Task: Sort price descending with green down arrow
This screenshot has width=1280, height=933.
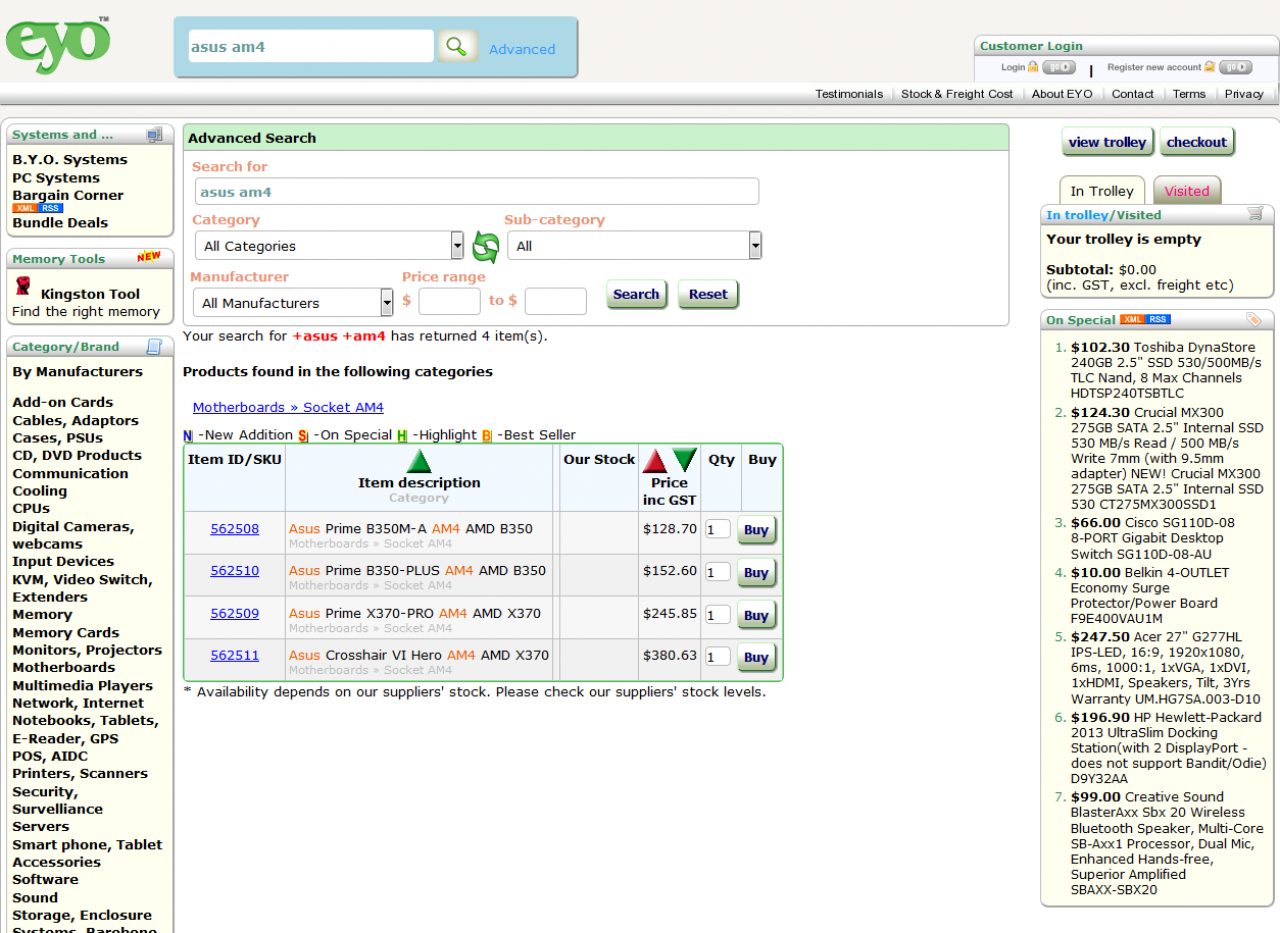Action: pos(685,461)
